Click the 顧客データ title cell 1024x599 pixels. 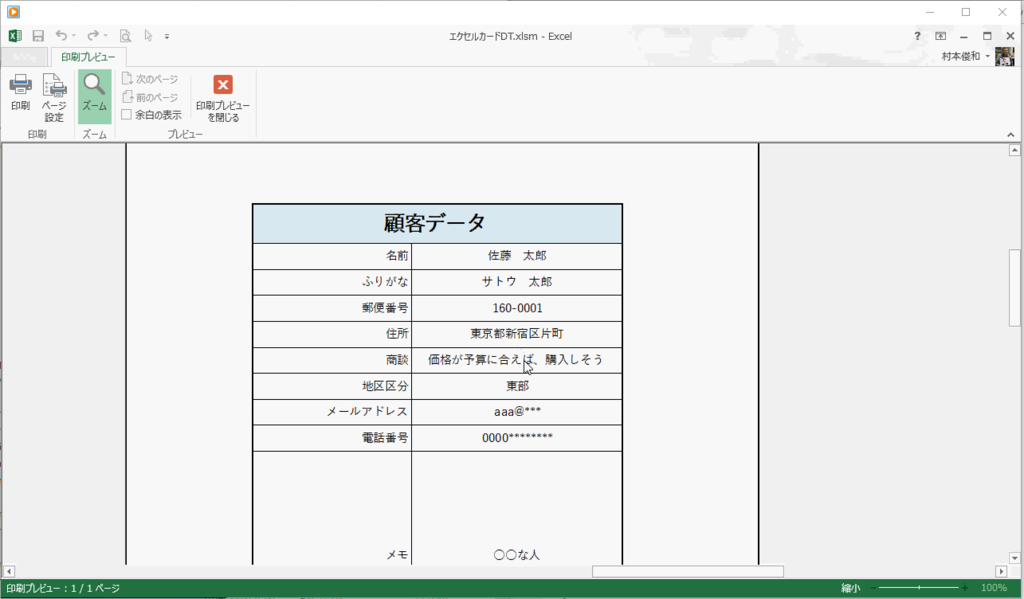(x=437, y=223)
